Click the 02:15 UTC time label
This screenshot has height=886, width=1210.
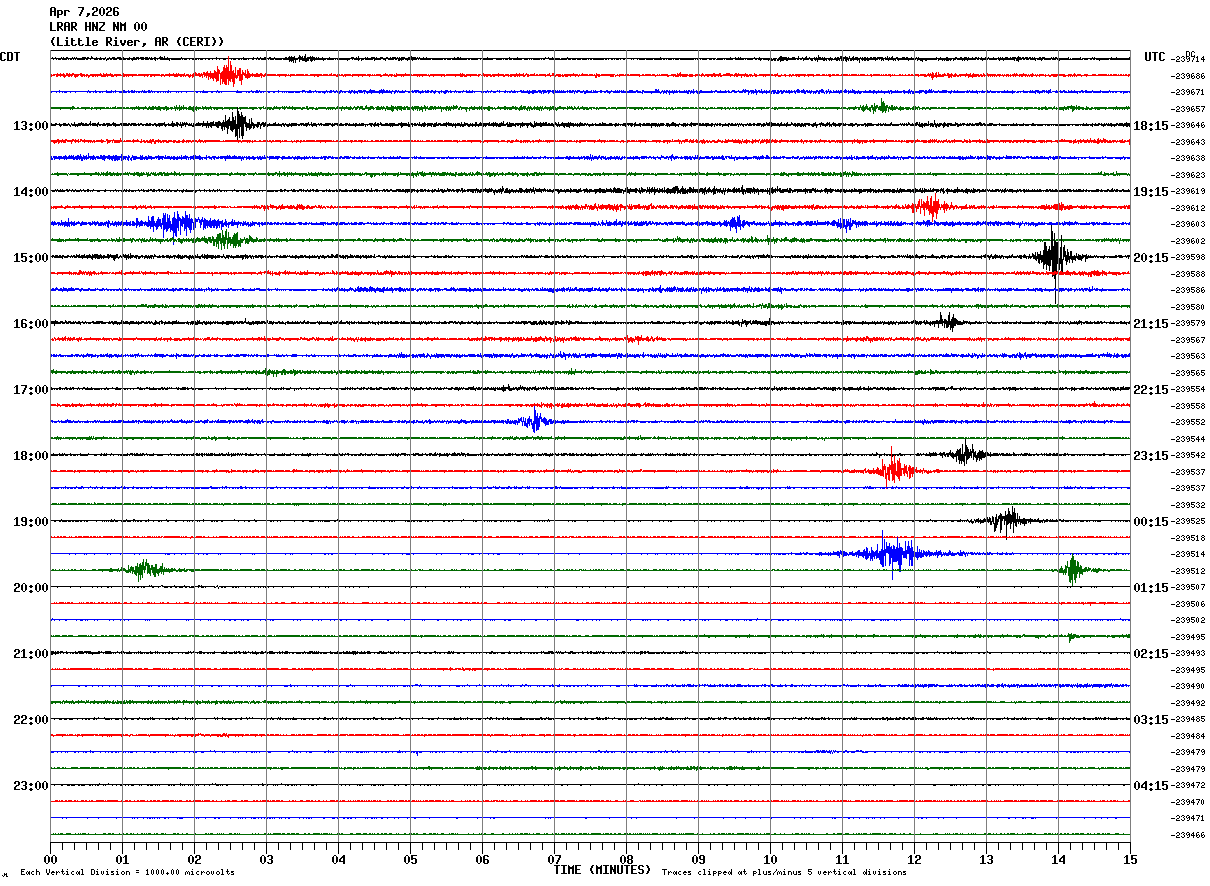point(1151,654)
